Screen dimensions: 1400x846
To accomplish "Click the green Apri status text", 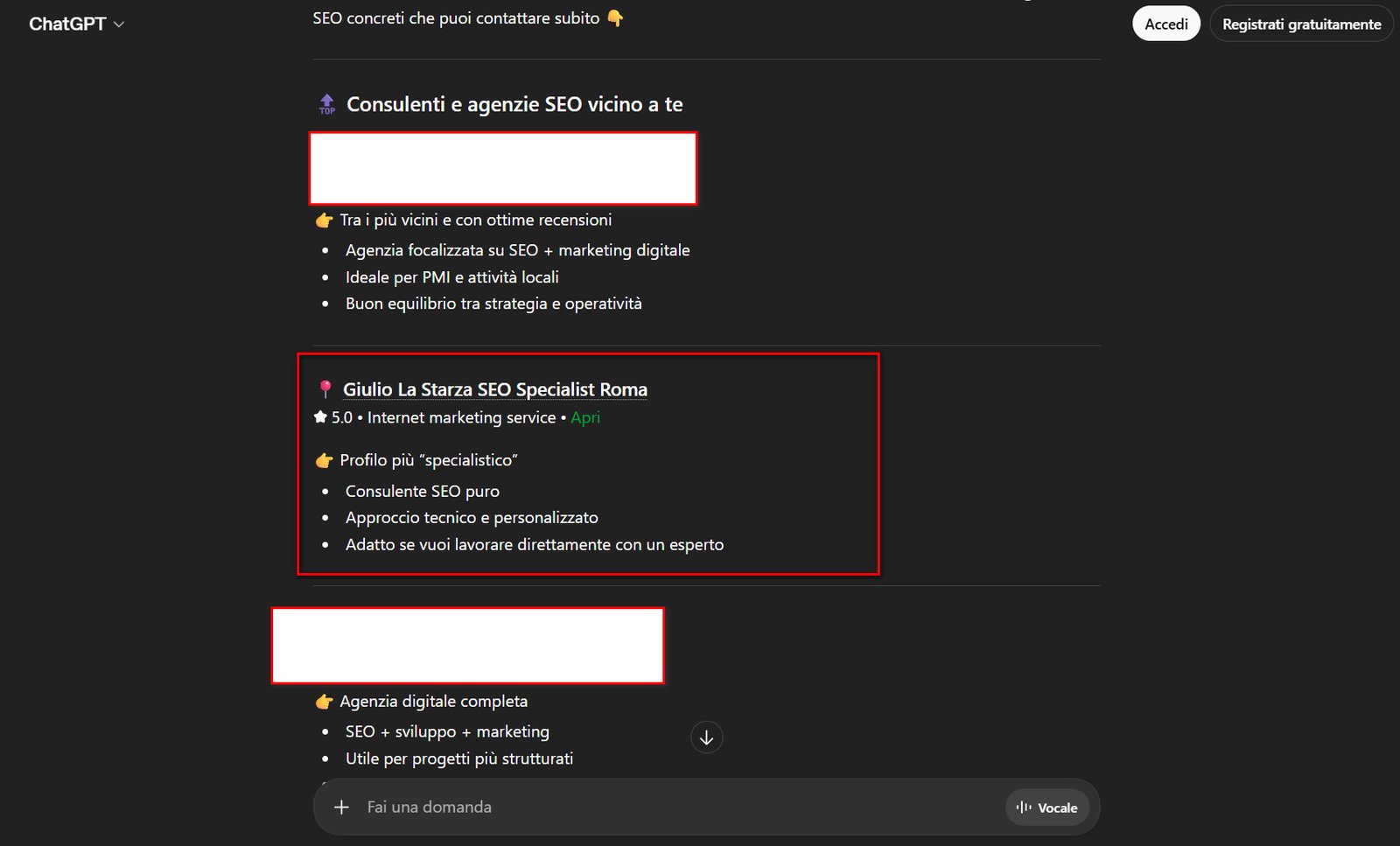I will point(585,417).
